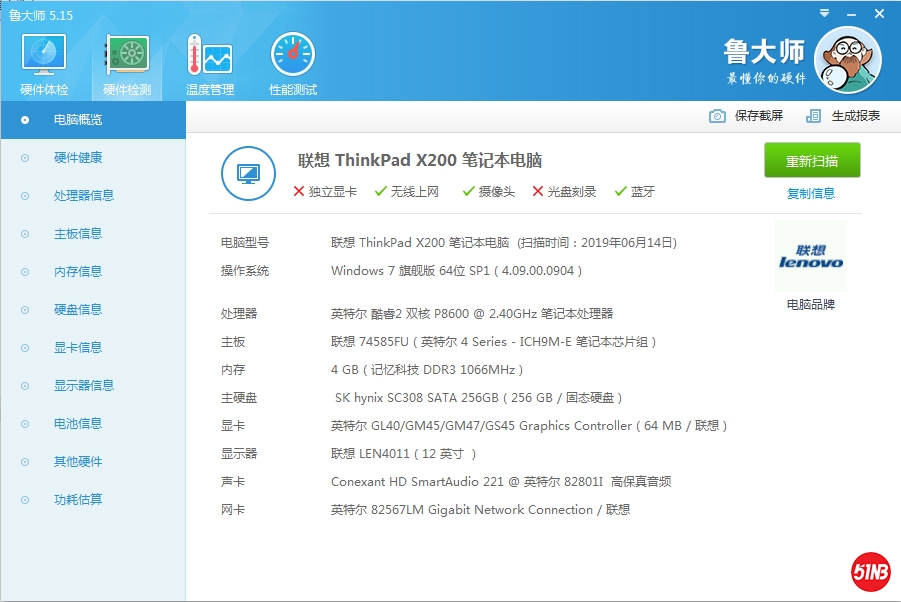The image size is (901, 602).
Task: Click the 复制信息 link
Action: tap(810, 194)
